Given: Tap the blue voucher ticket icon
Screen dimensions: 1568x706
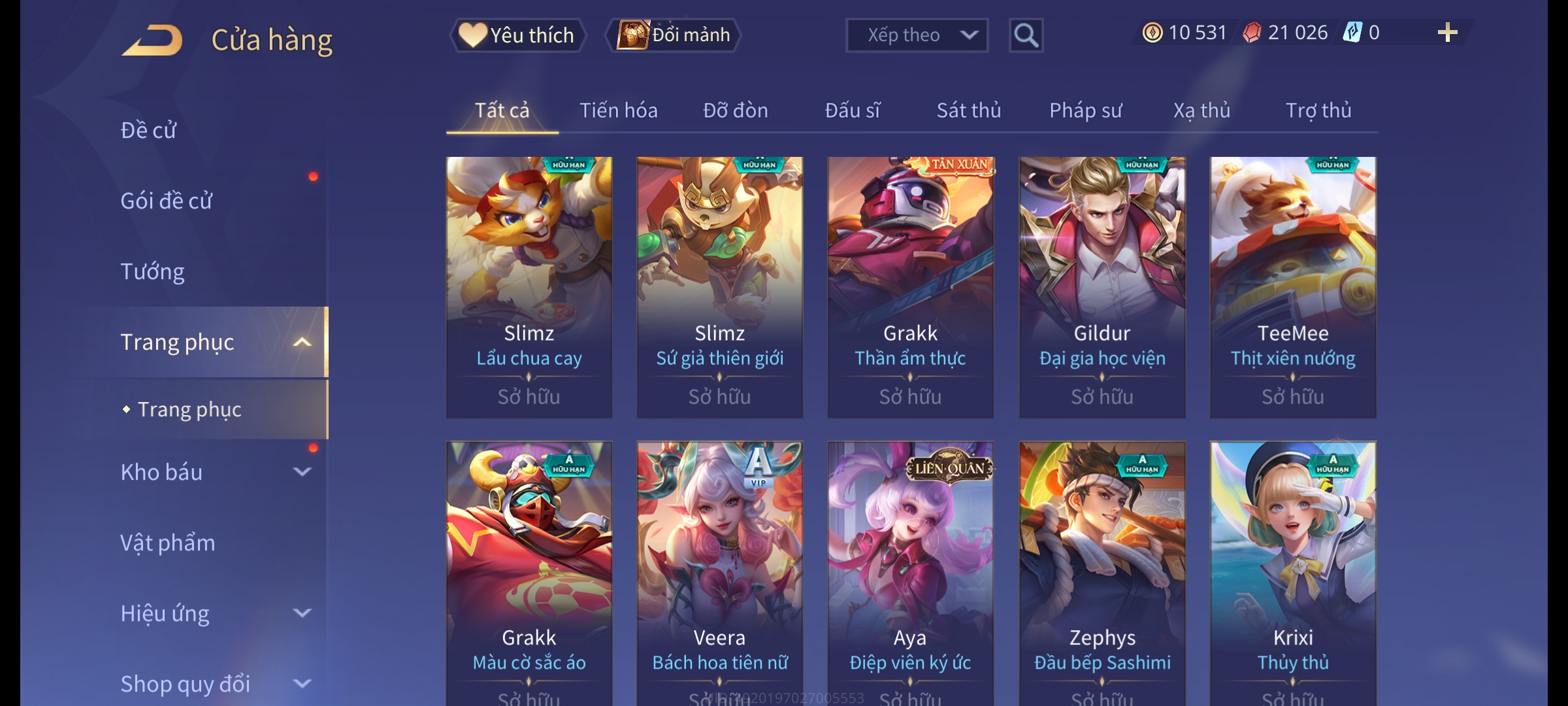Looking at the screenshot, I should [1352, 33].
